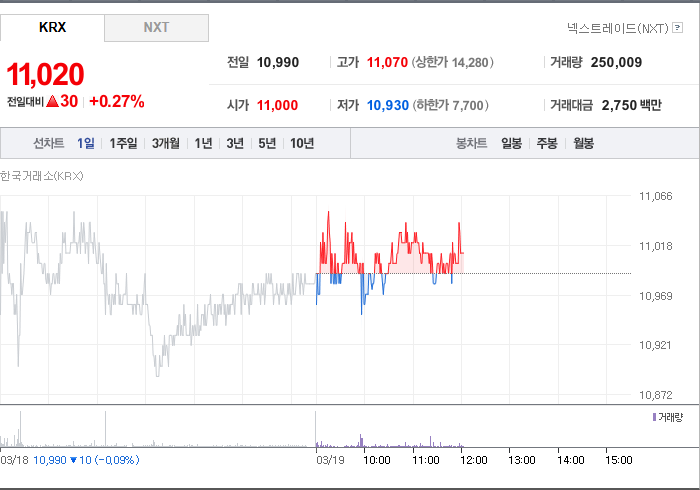The height and width of the screenshot is (490, 700).
Task: Show the 일봉 candlestick chart
Action: click(512, 143)
